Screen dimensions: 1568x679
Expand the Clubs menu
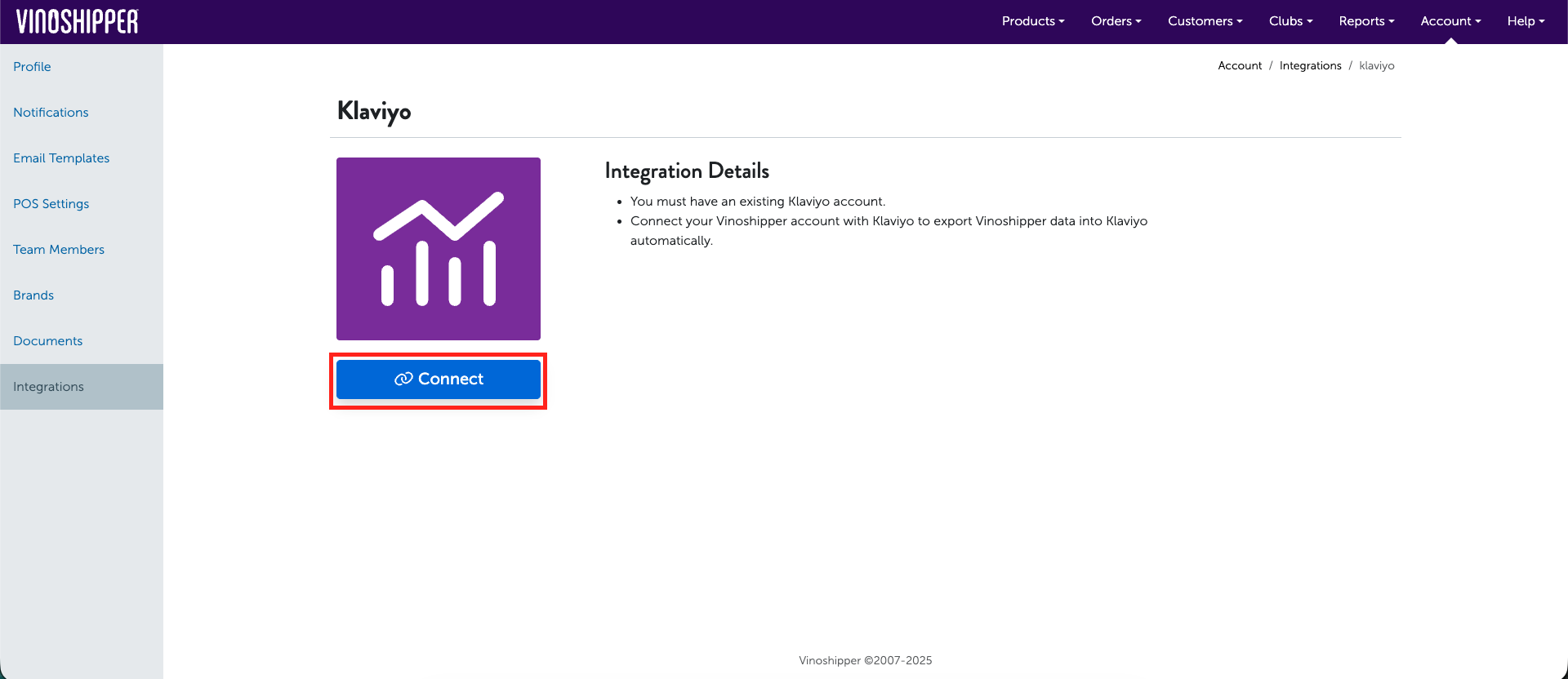click(x=1291, y=21)
